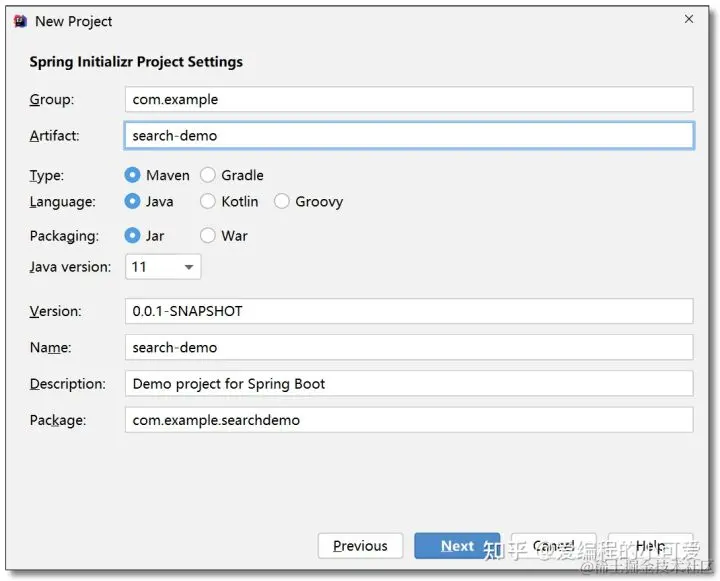Go back with the Previous button
720x581 pixels.
(360, 546)
